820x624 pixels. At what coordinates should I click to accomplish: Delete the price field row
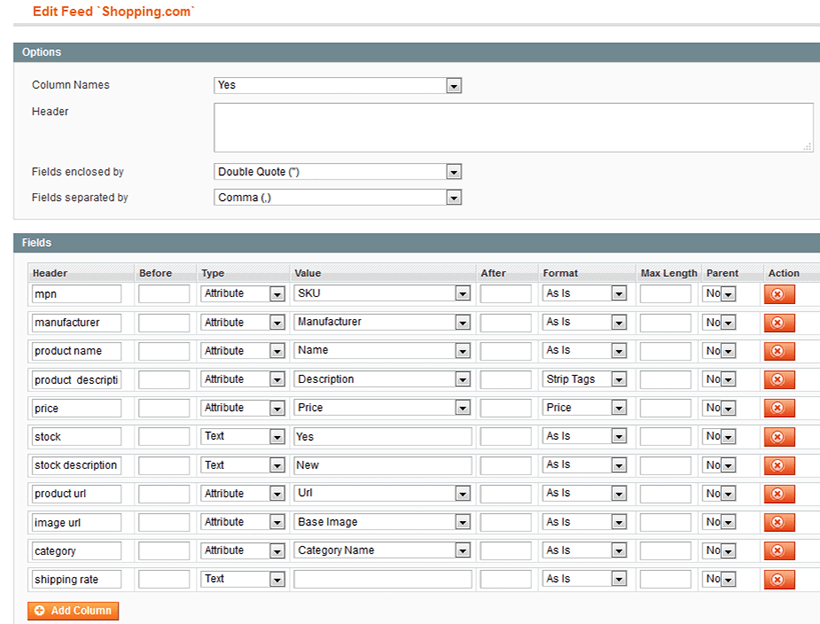click(x=779, y=408)
